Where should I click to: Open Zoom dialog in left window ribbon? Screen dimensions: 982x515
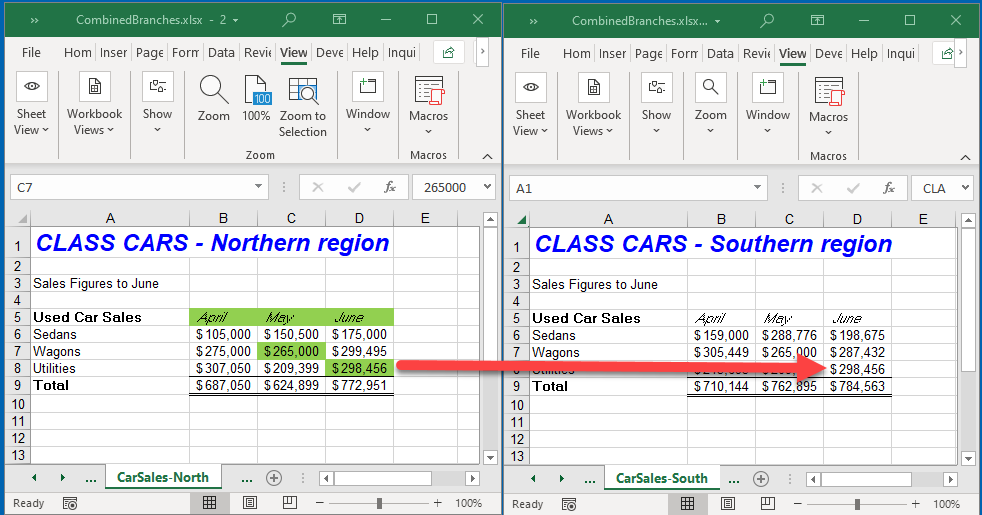click(213, 100)
